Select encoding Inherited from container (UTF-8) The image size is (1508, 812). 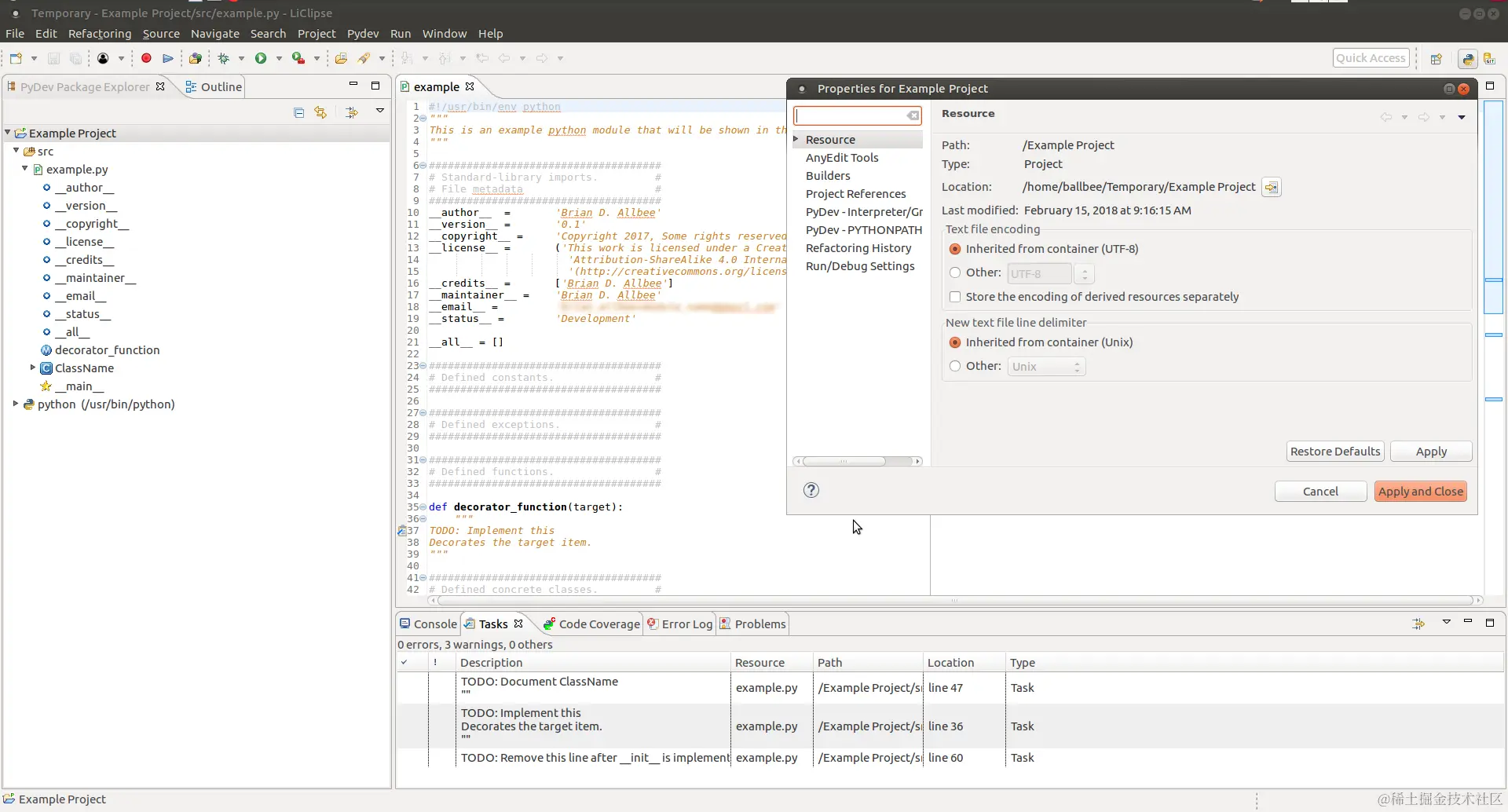click(955, 249)
